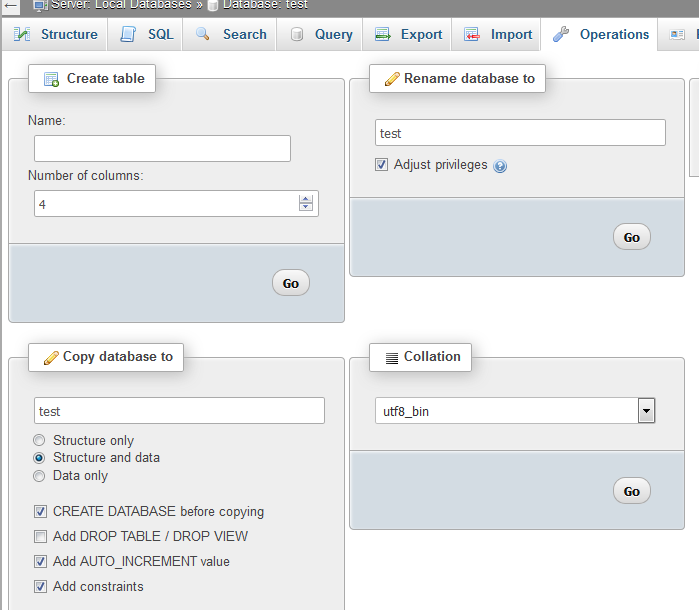Click the Structure tab icon

(22, 34)
